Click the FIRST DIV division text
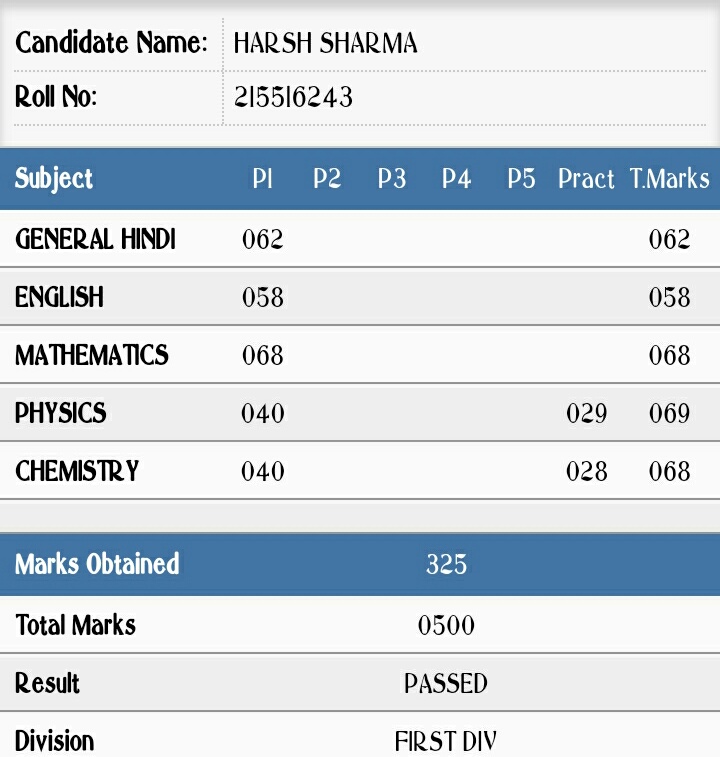The height and width of the screenshot is (757, 720). [446, 741]
